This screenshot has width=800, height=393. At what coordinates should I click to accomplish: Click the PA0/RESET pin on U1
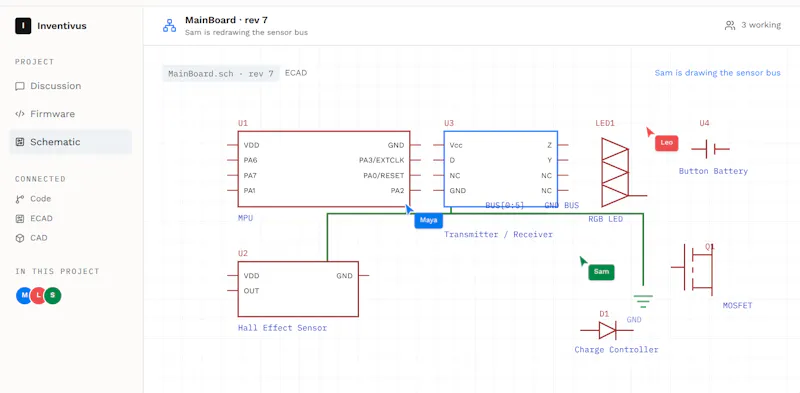point(383,176)
